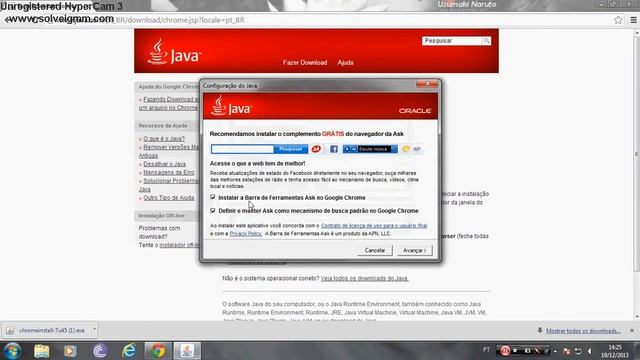Click the Cancelar button

point(375,250)
